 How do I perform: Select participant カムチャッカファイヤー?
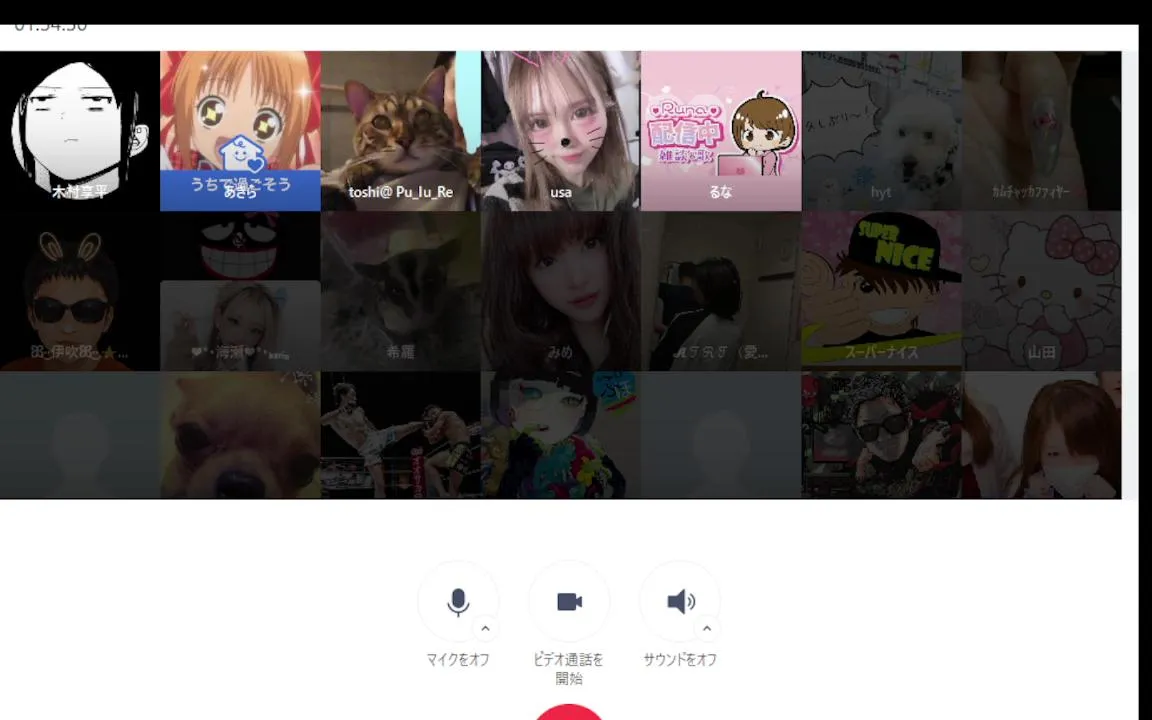(x=1041, y=131)
